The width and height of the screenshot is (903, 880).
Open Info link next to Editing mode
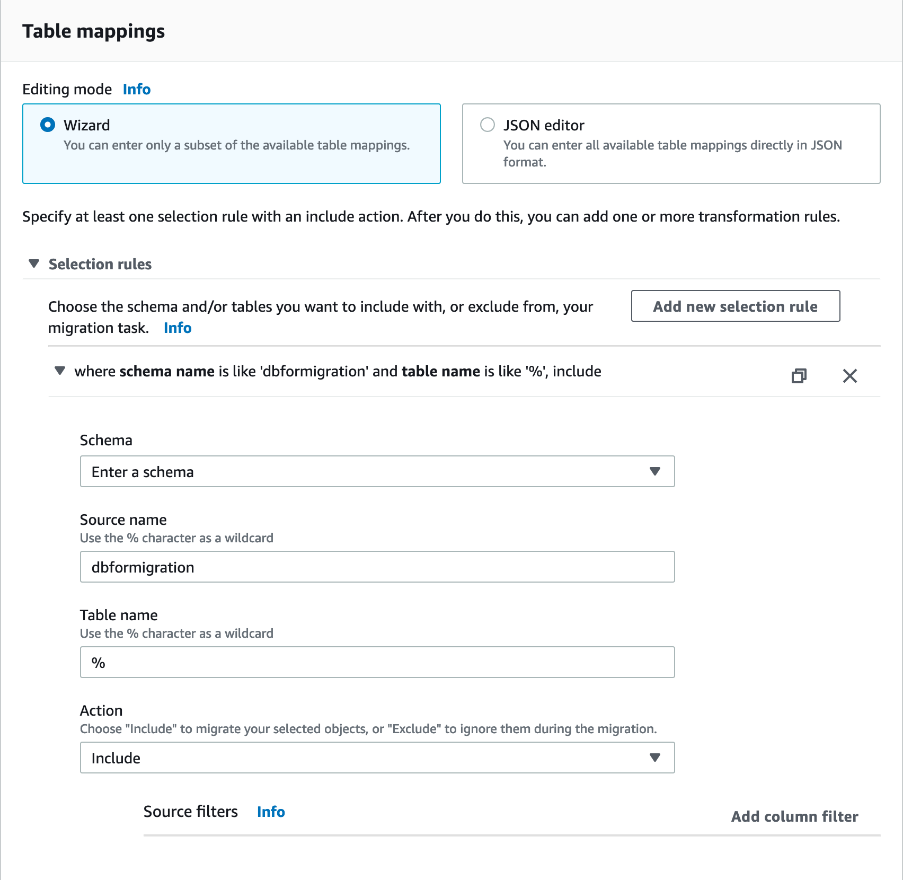tap(137, 89)
